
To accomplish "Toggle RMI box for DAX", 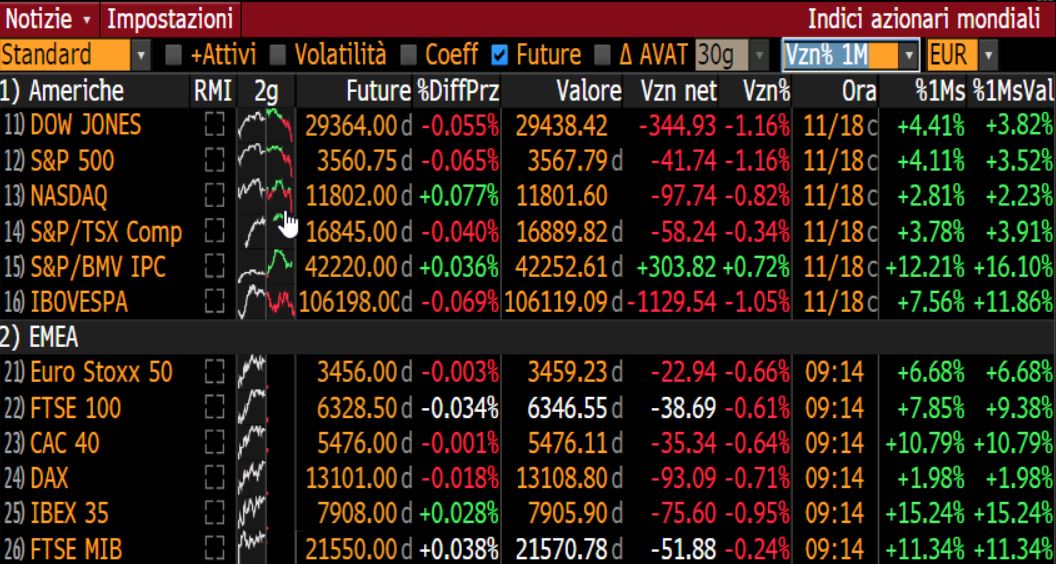I will [214, 479].
